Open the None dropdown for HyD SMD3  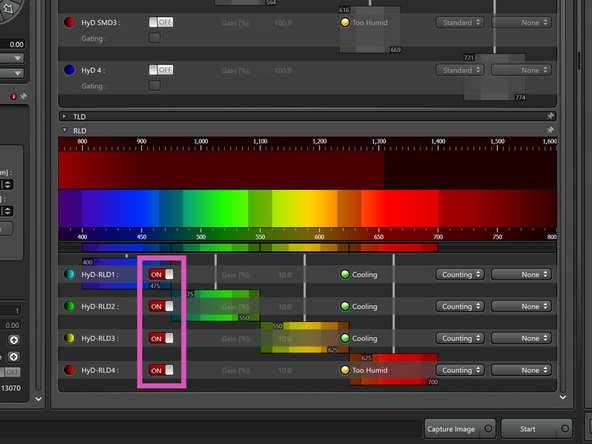[x=521, y=23]
